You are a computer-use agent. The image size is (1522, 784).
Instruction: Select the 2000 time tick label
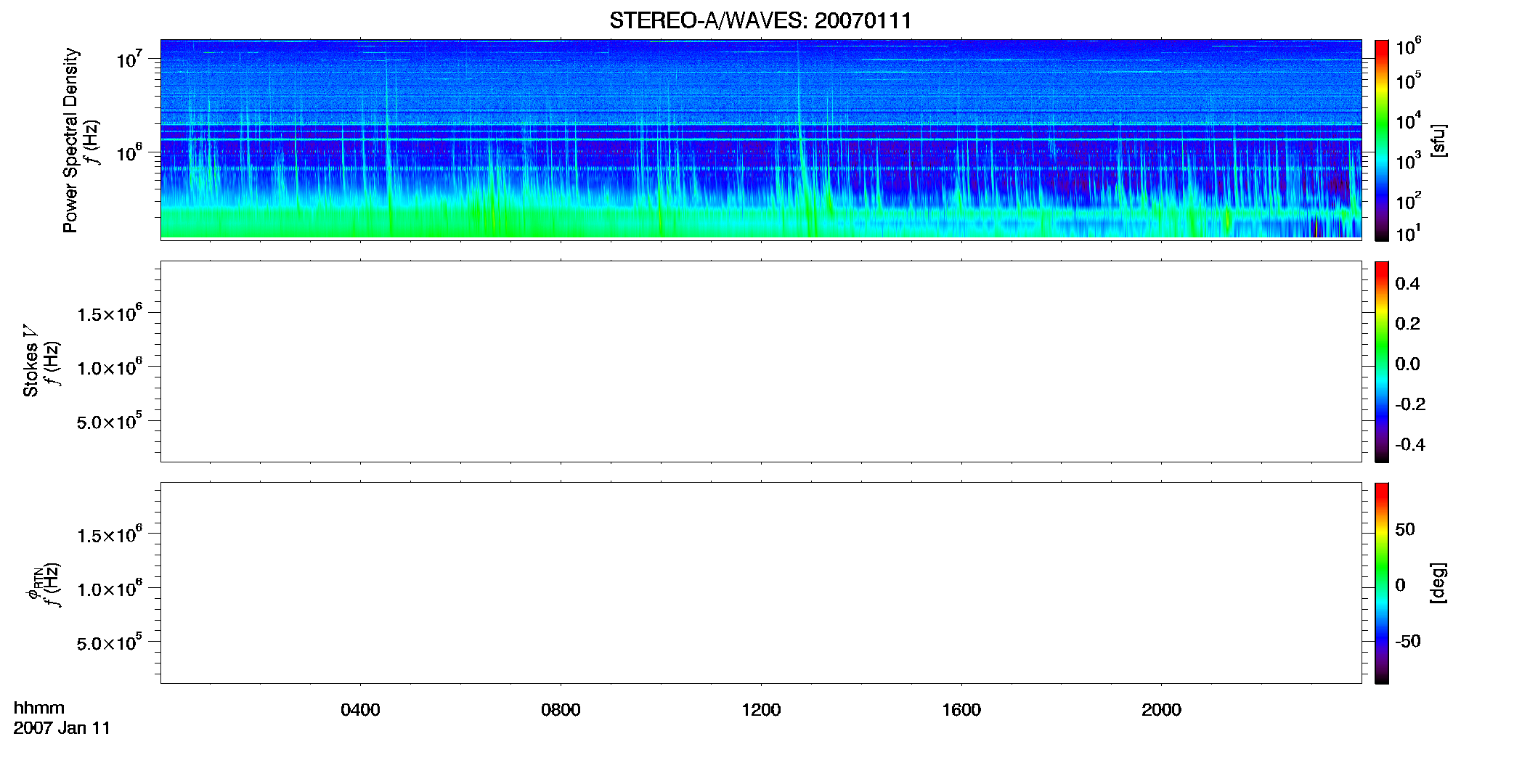[x=1161, y=710]
